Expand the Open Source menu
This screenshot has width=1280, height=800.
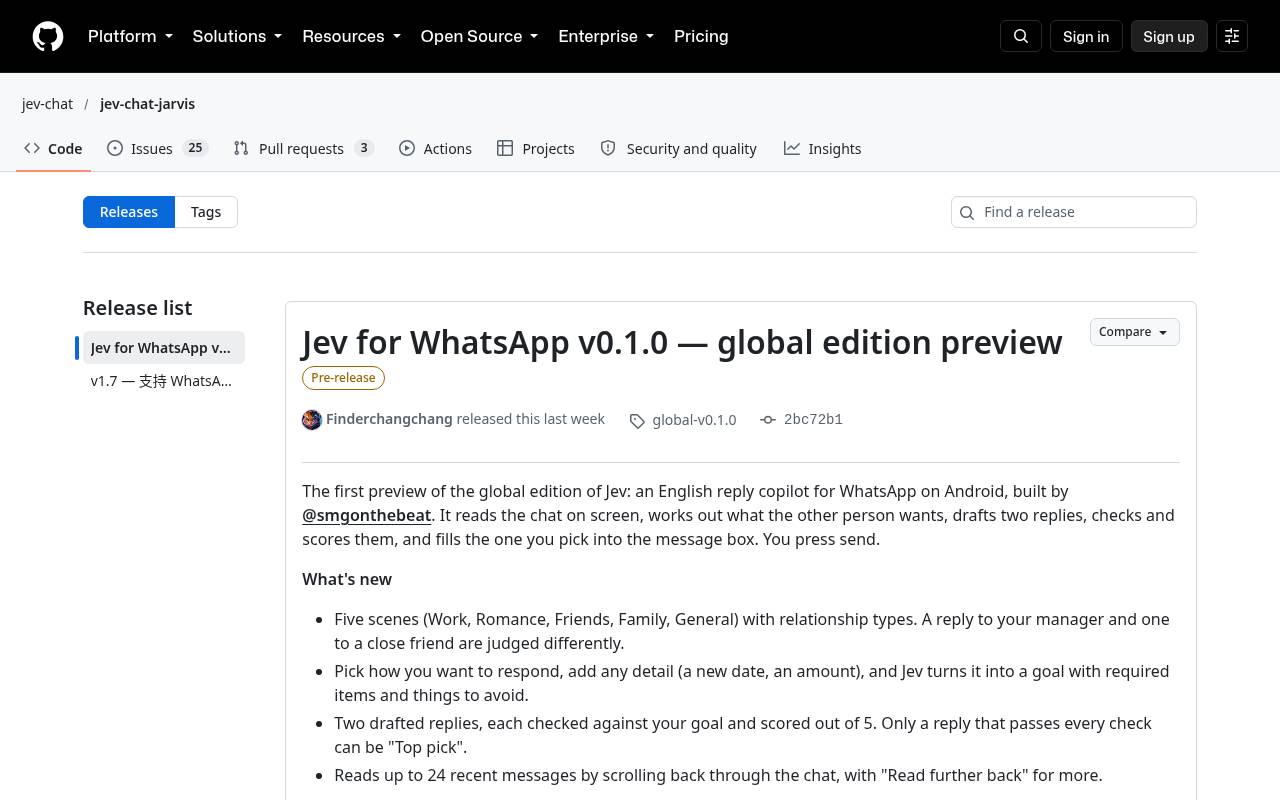pos(479,36)
